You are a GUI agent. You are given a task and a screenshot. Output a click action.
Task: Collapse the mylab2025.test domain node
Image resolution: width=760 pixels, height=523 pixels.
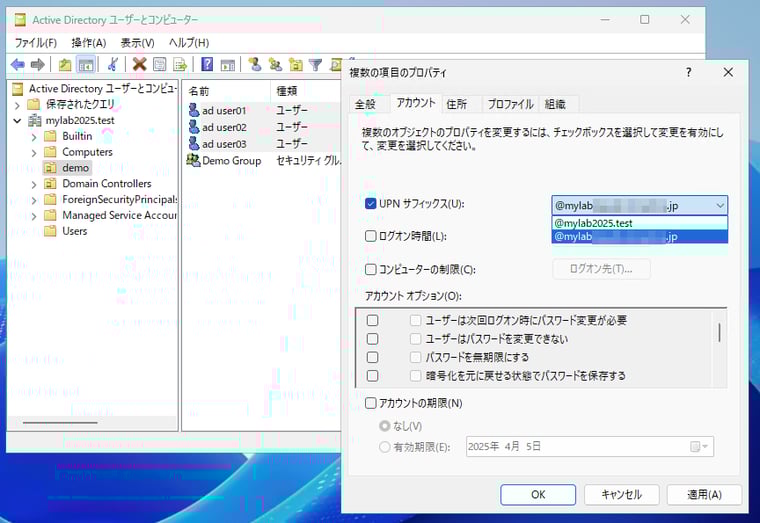click(17, 121)
